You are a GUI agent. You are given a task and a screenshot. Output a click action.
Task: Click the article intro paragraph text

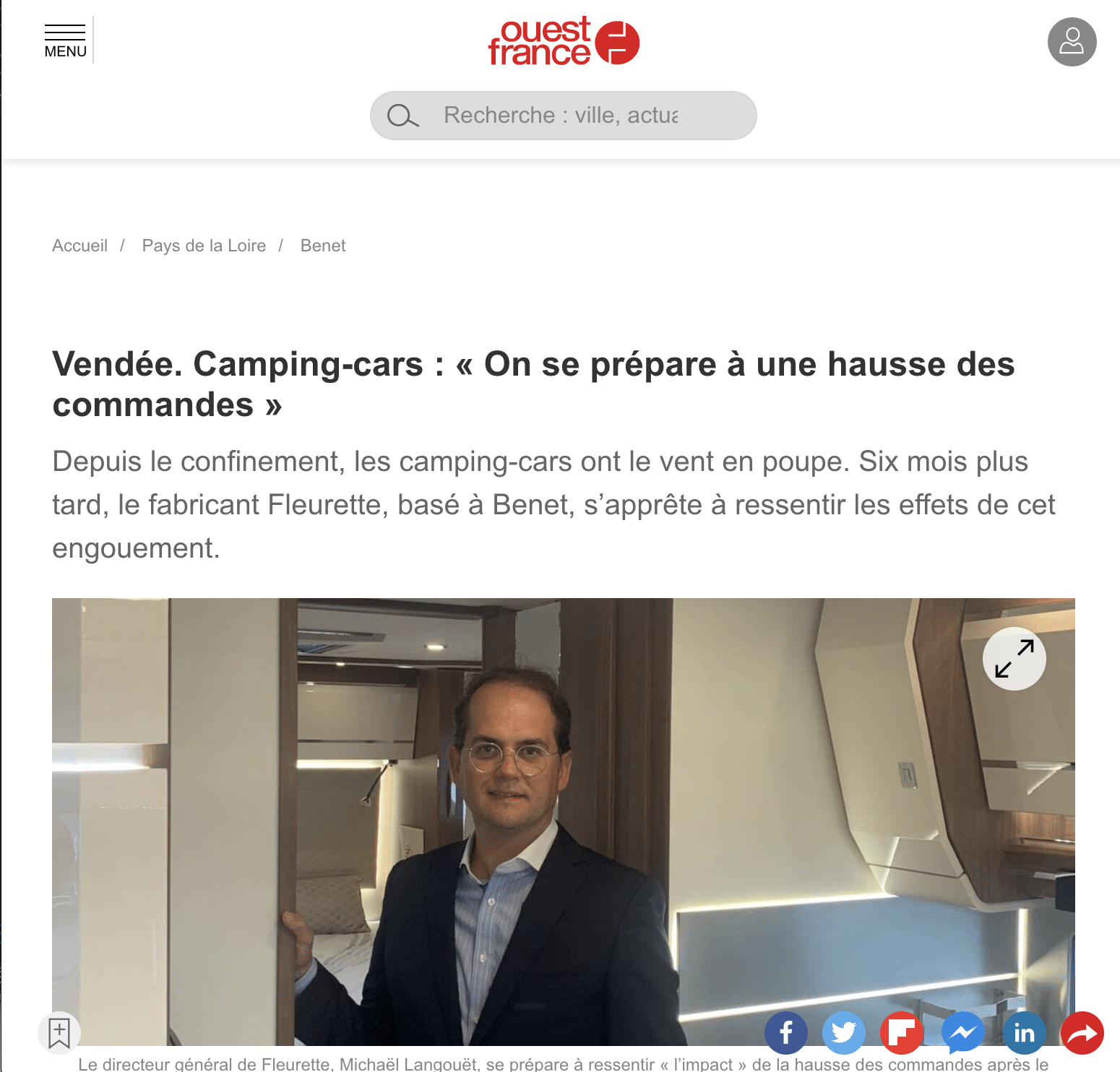click(553, 505)
